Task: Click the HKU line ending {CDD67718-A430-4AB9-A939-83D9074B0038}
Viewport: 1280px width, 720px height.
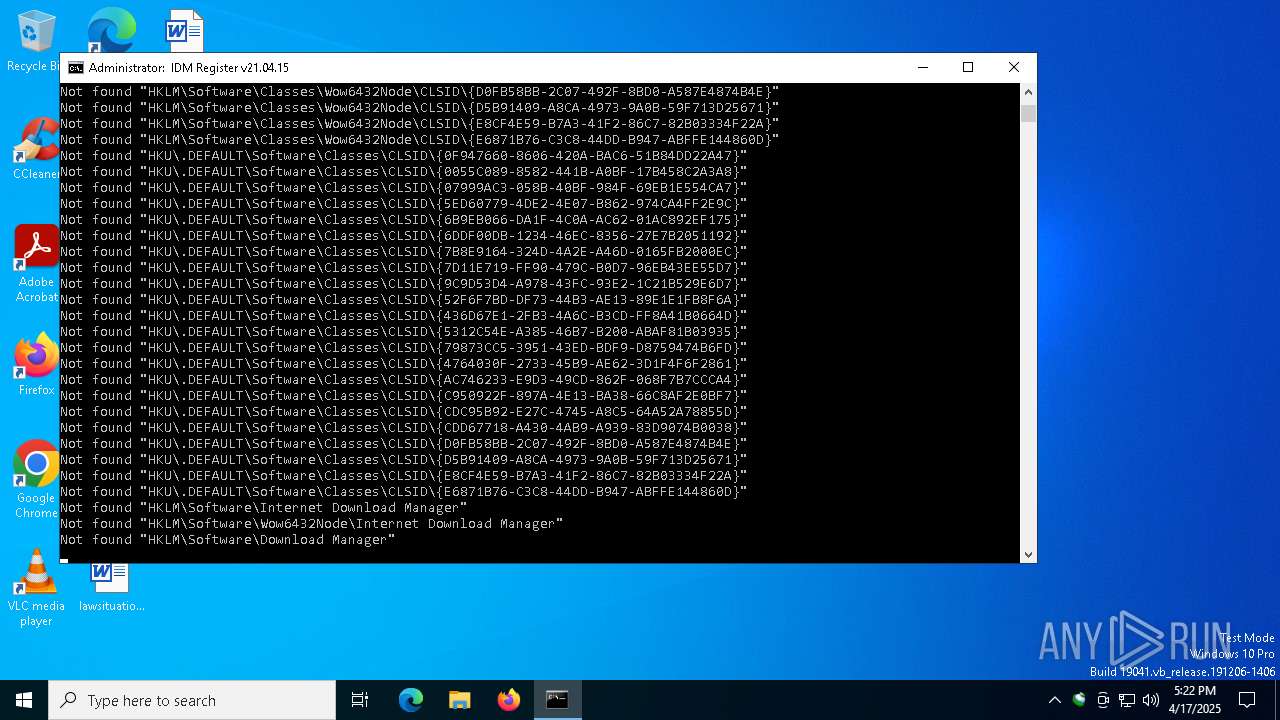Action: click(x=403, y=428)
